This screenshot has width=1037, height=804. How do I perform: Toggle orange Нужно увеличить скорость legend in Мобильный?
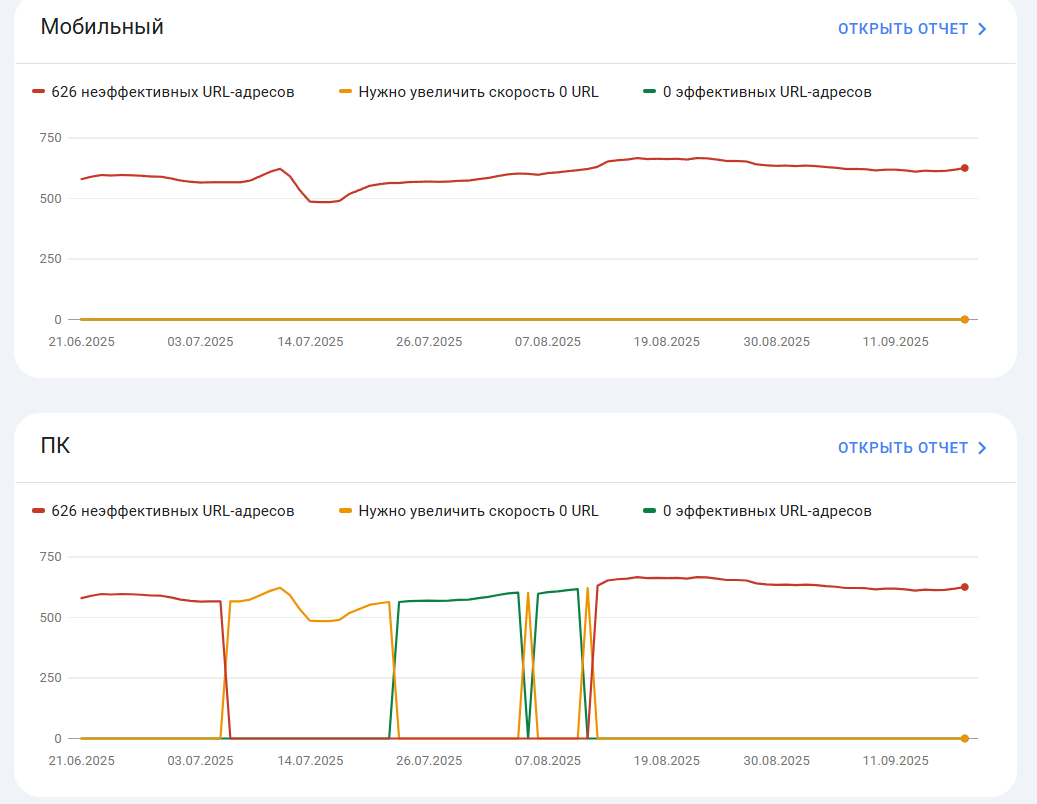pyautogui.click(x=469, y=92)
